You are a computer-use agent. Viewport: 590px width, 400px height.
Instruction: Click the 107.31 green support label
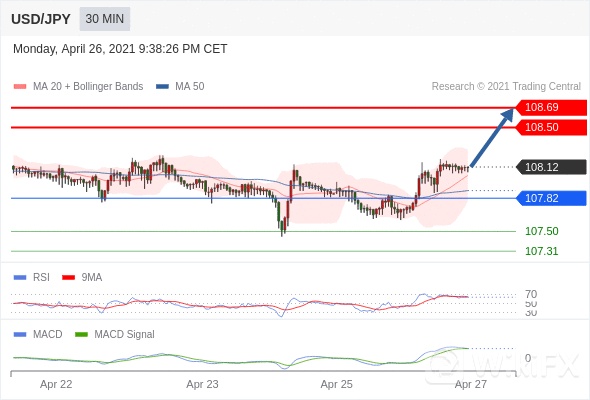click(541, 251)
